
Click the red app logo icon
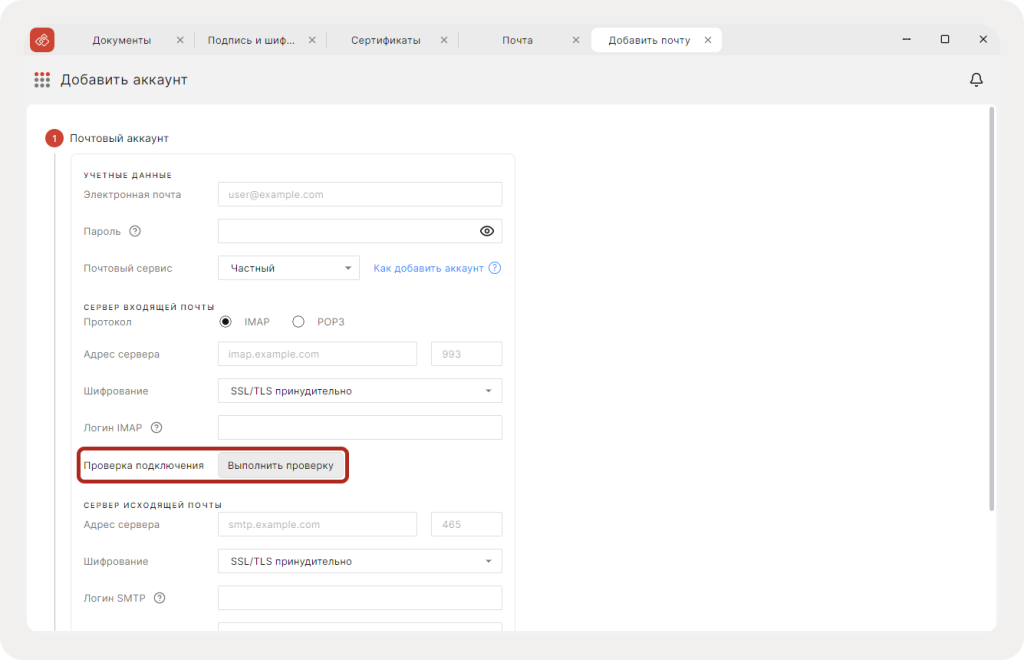(42, 40)
